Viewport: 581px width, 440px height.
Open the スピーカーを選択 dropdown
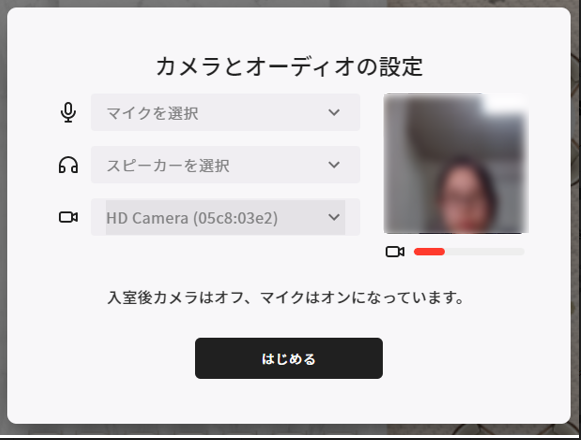pyautogui.click(x=225, y=165)
